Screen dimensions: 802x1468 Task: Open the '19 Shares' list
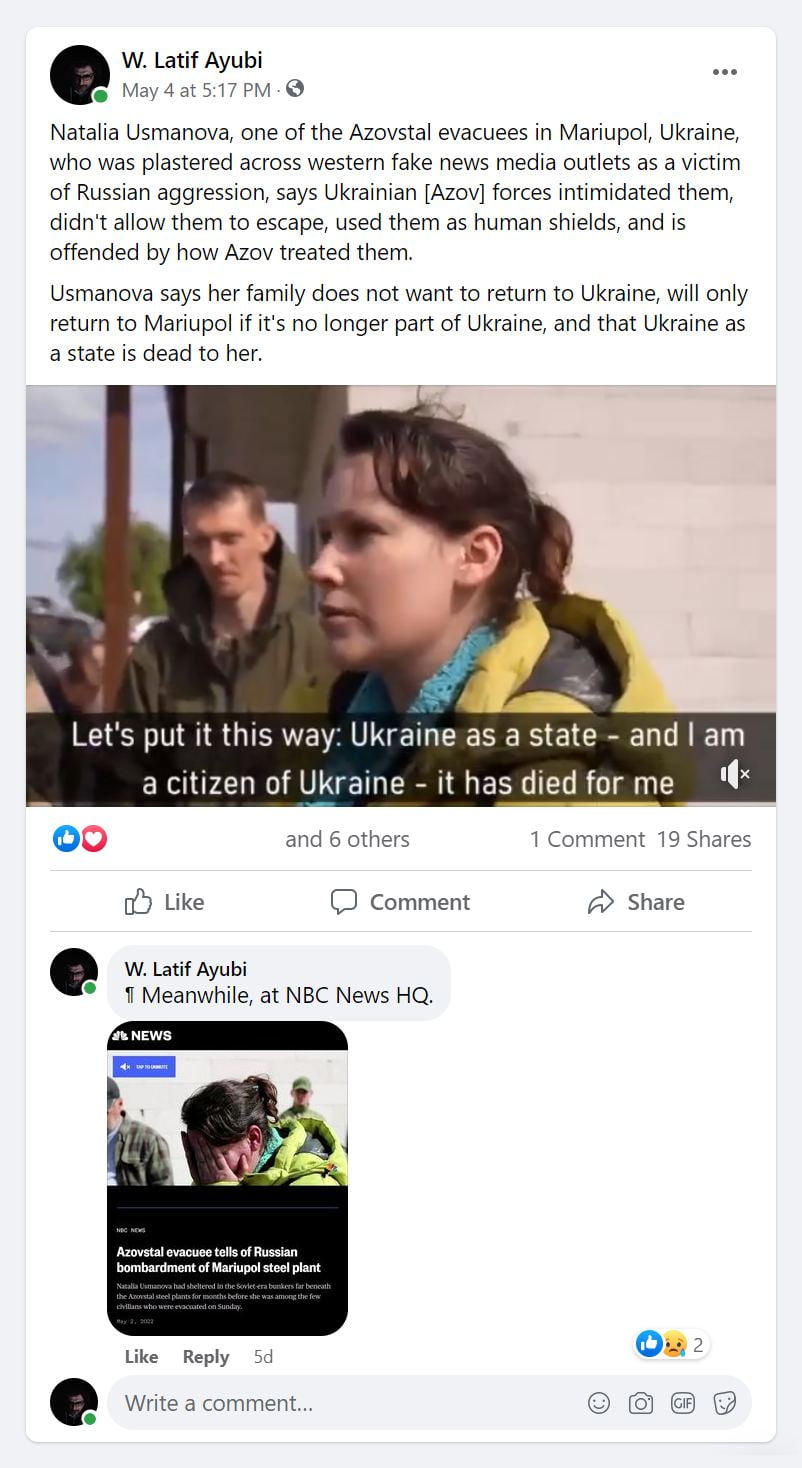point(704,839)
